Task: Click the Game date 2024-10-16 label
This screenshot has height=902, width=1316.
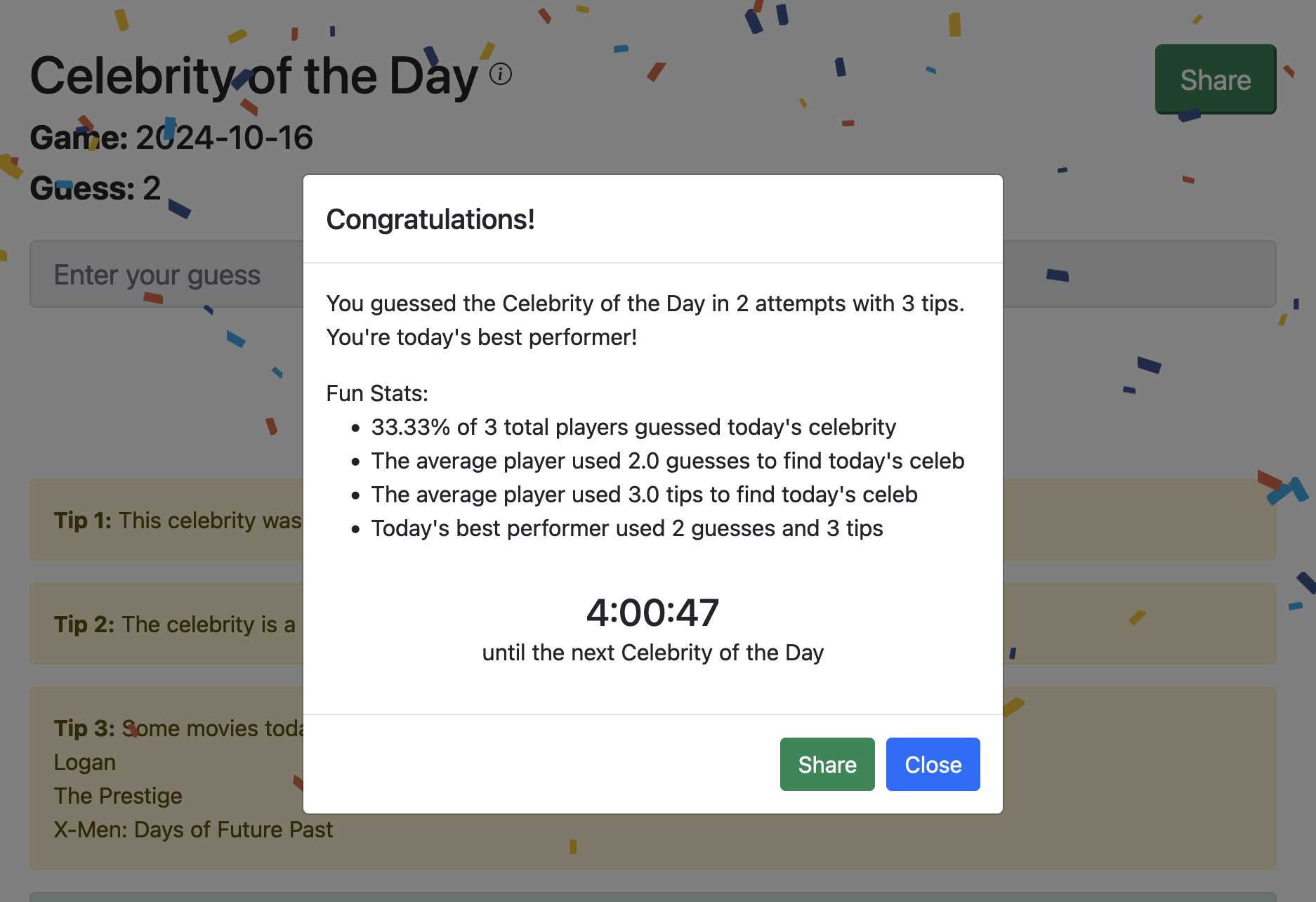Action: pyautogui.click(x=171, y=138)
